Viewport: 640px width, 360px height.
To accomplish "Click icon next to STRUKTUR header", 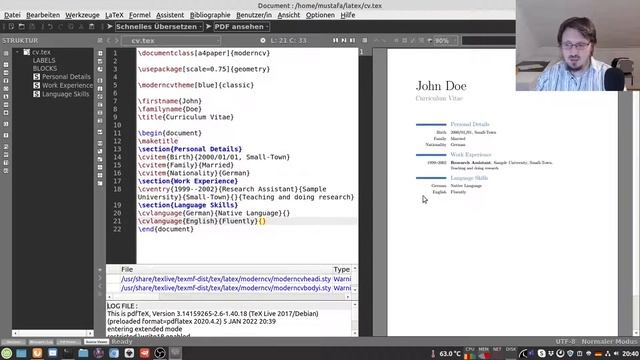I will (100, 40).
